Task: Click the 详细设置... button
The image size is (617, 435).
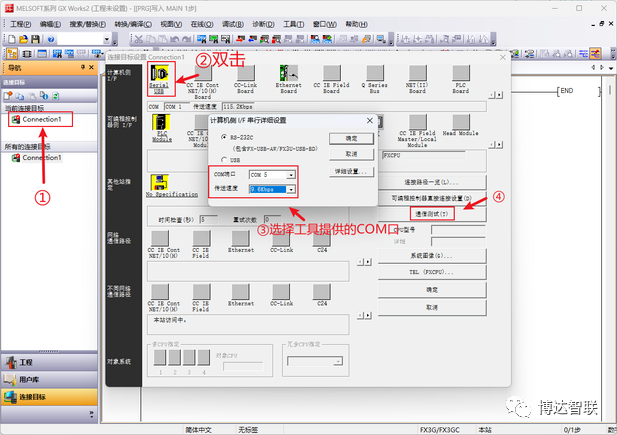Action: 351,171
